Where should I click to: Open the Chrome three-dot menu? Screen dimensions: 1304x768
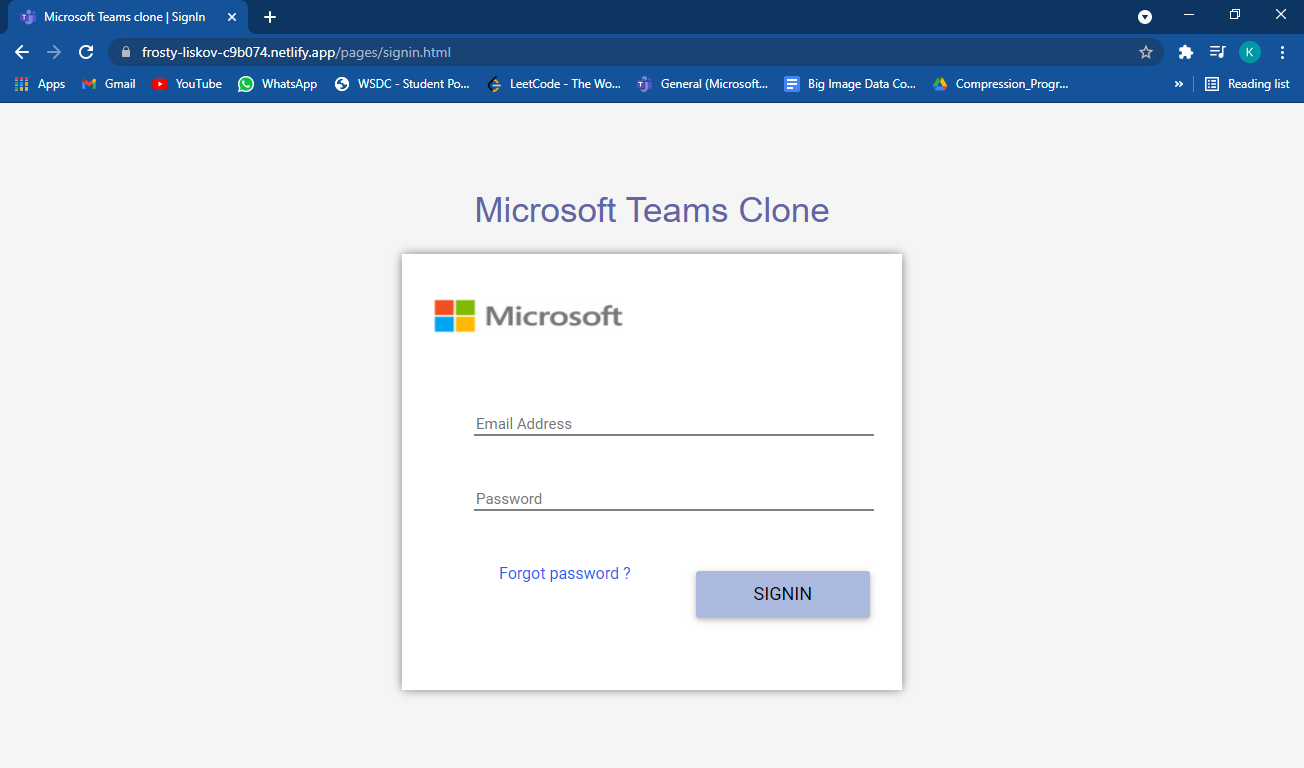1283,51
